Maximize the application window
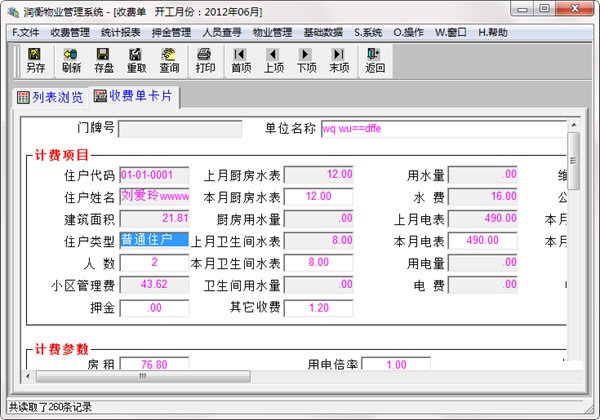The width and height of the screenshot is (600, 420). (x=544, y=9)
